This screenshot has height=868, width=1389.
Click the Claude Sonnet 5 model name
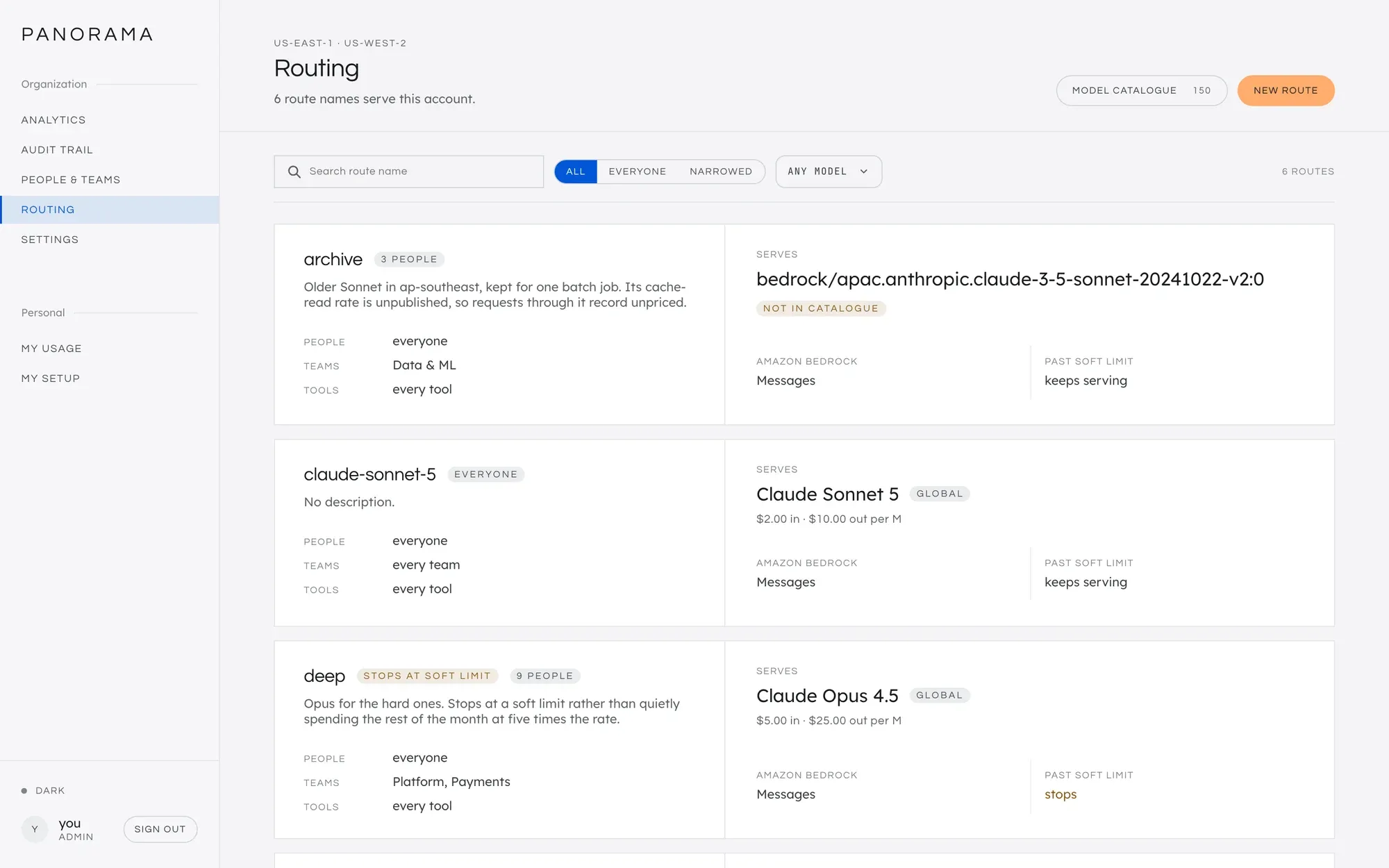click(827, 494)
